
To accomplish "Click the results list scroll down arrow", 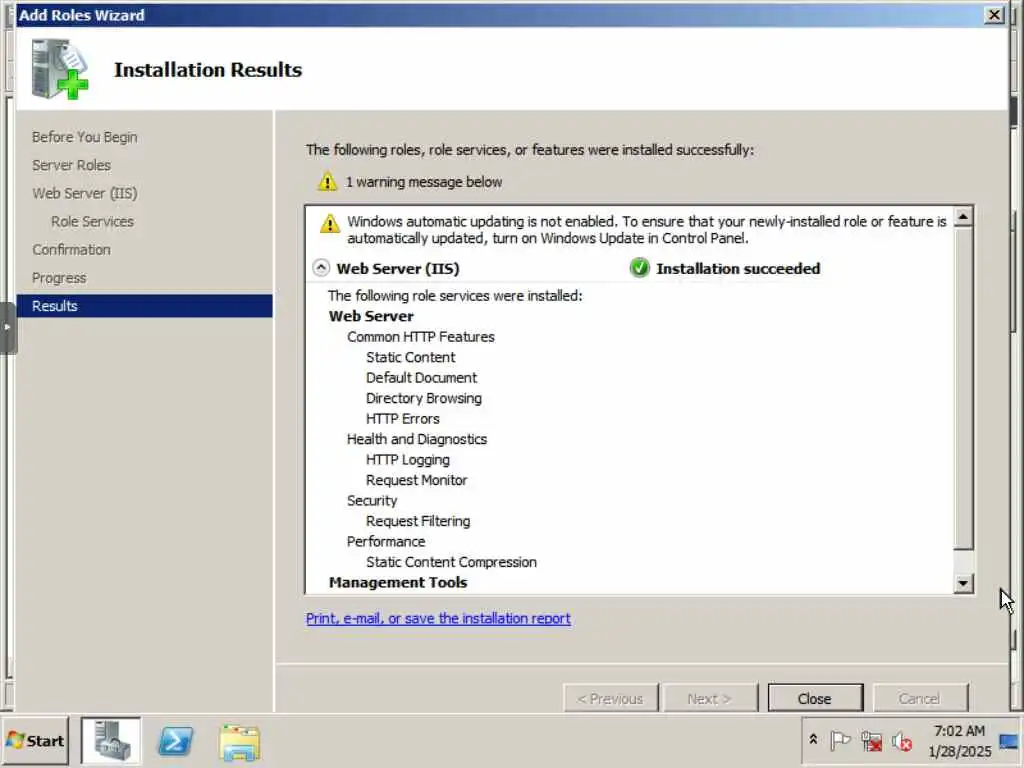I will point(963,583).
